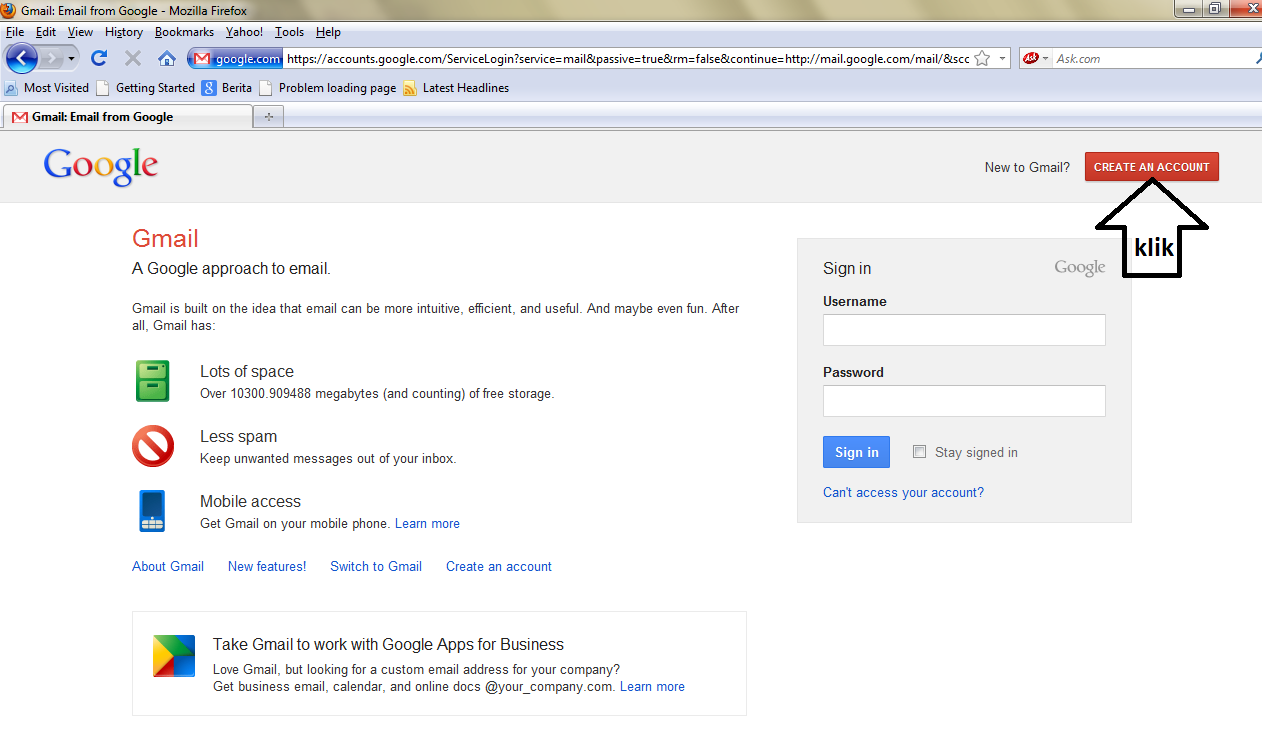
Task: Bookmark this page with the star icon
Action: pos(982,58)
